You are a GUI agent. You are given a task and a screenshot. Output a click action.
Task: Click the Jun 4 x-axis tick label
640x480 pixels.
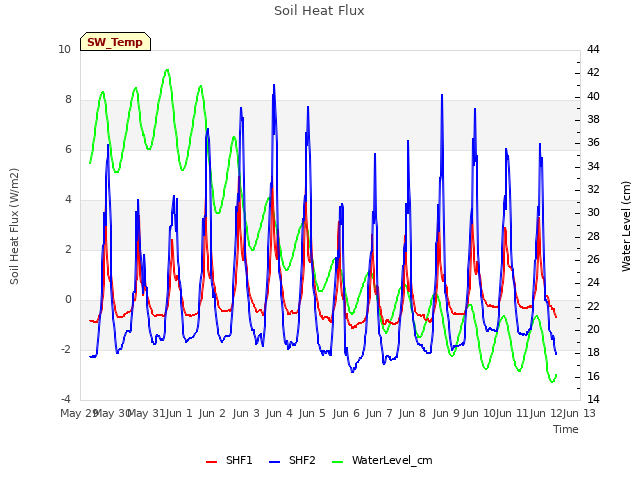pos(279,413)
